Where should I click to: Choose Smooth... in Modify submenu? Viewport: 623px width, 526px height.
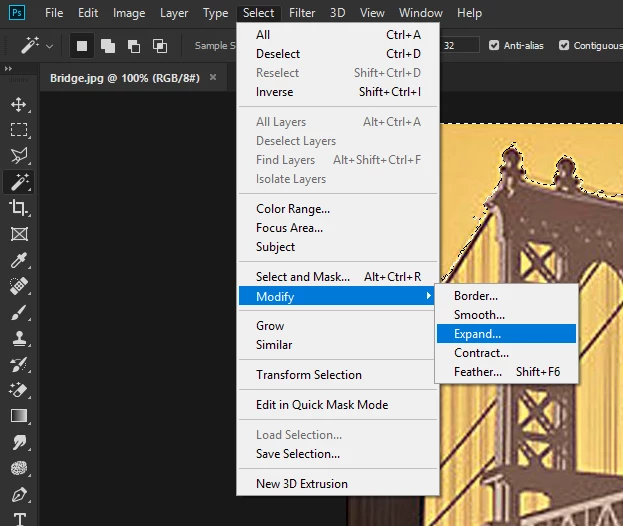[x=507, y=315]
